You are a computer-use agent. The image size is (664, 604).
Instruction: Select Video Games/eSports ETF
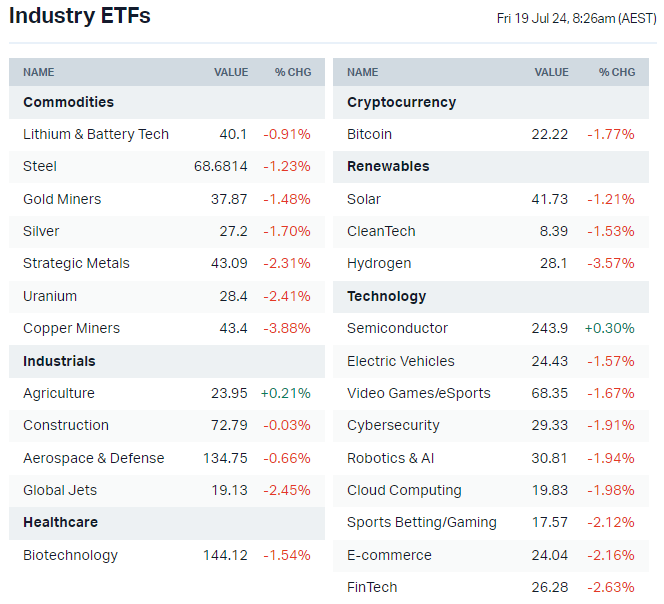418,393
